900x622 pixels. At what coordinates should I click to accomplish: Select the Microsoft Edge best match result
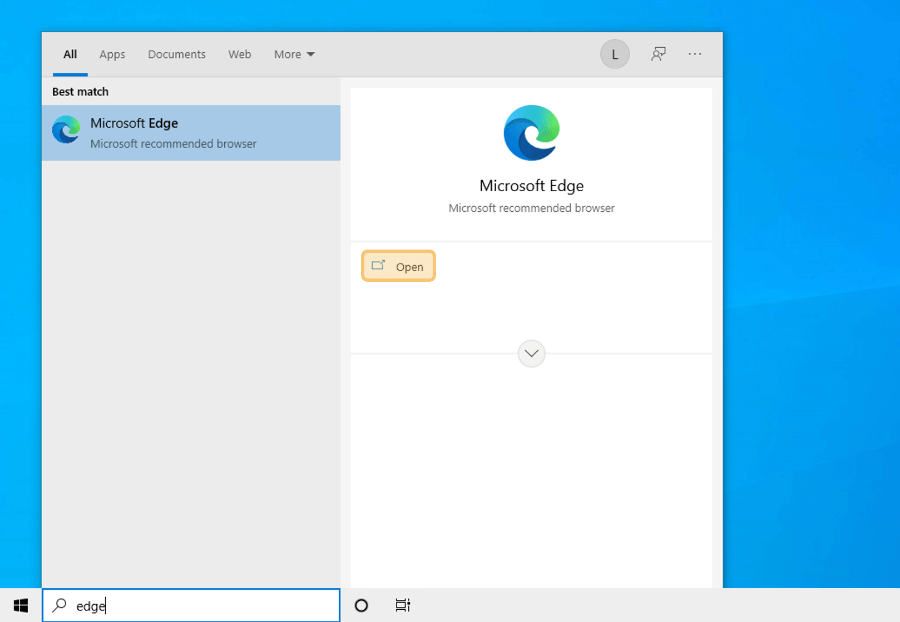(191, 133)
